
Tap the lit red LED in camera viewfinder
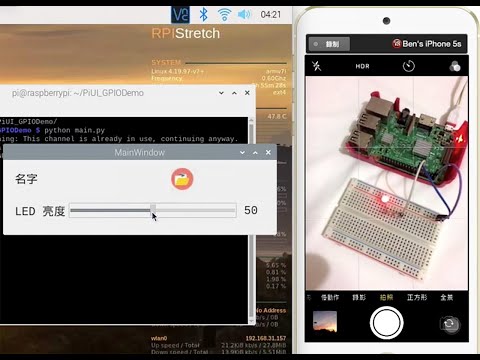click(x=385, y=199)
